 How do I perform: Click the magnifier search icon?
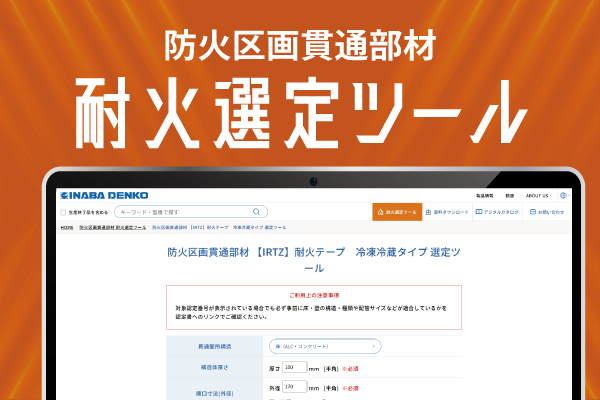[x=256, y=212]
